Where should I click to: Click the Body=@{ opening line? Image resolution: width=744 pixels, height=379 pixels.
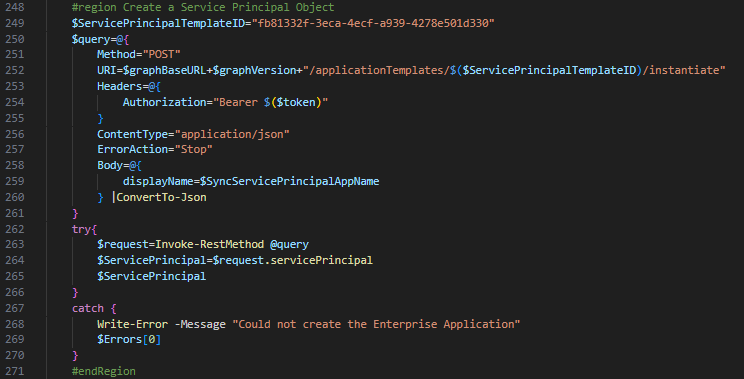click(120, 166)
